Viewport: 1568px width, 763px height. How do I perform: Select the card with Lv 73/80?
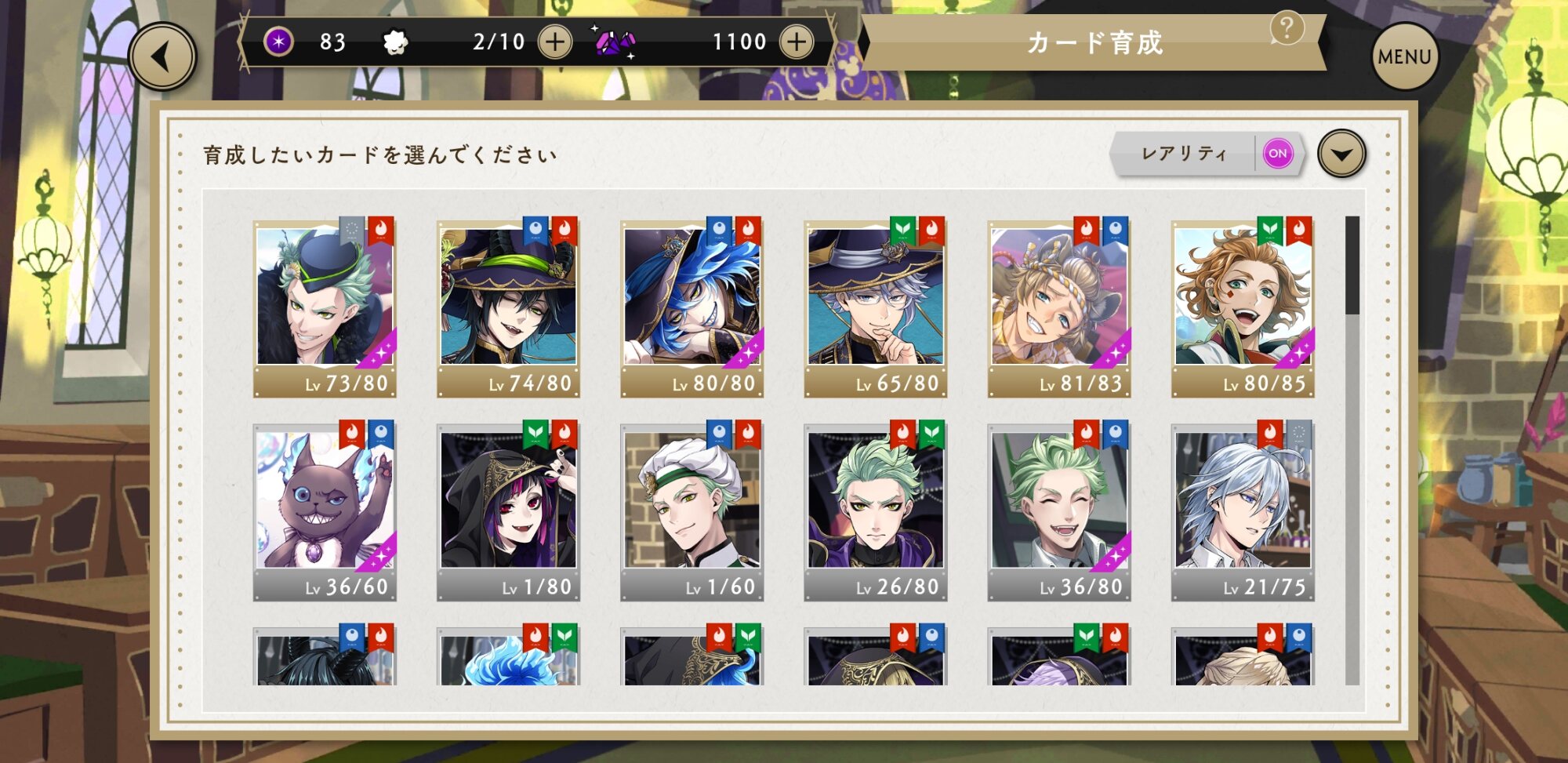click(x=325, y=307)
